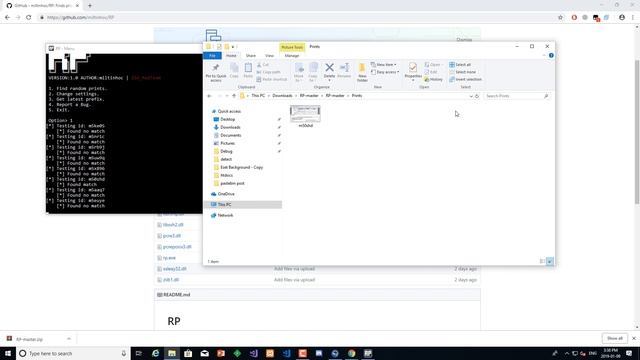
Task: Select Downloads in the navigation pane
Action: [x=230, y=127]
